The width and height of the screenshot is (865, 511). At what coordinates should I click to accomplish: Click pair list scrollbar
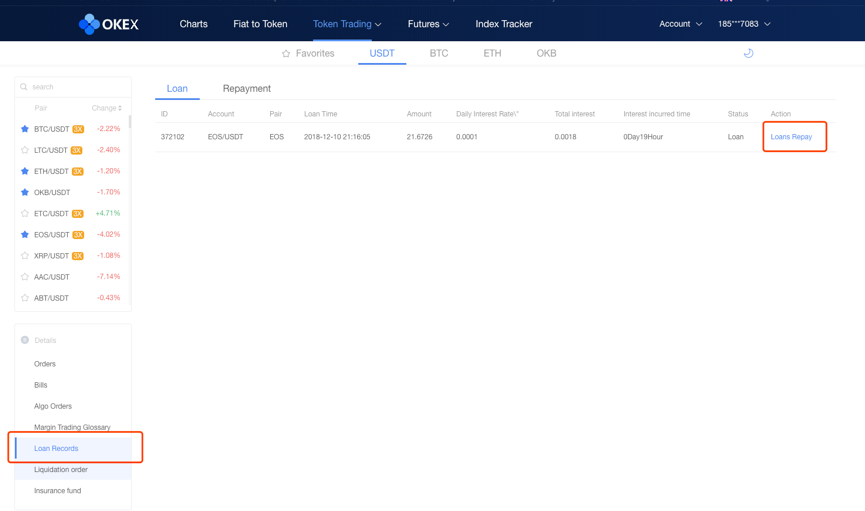130,121
